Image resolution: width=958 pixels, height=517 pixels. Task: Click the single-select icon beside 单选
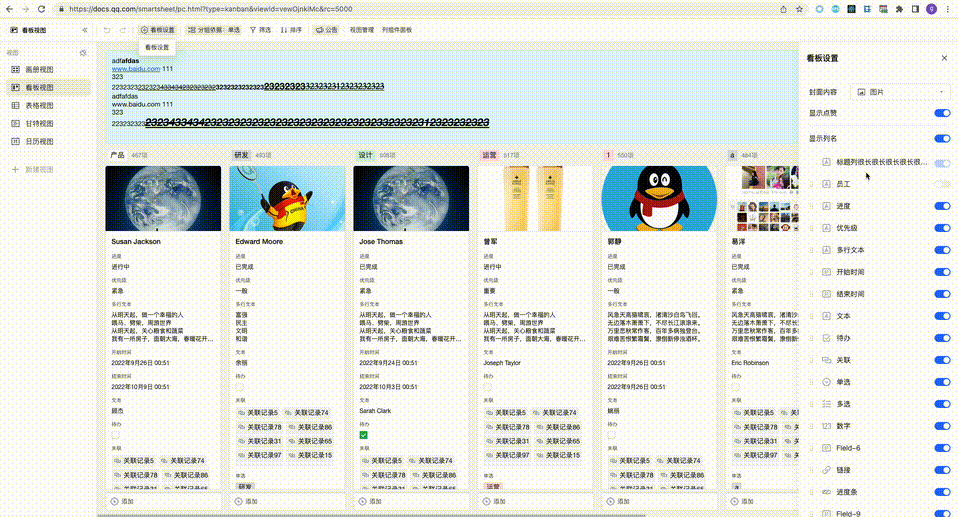(x=826, y=382)
